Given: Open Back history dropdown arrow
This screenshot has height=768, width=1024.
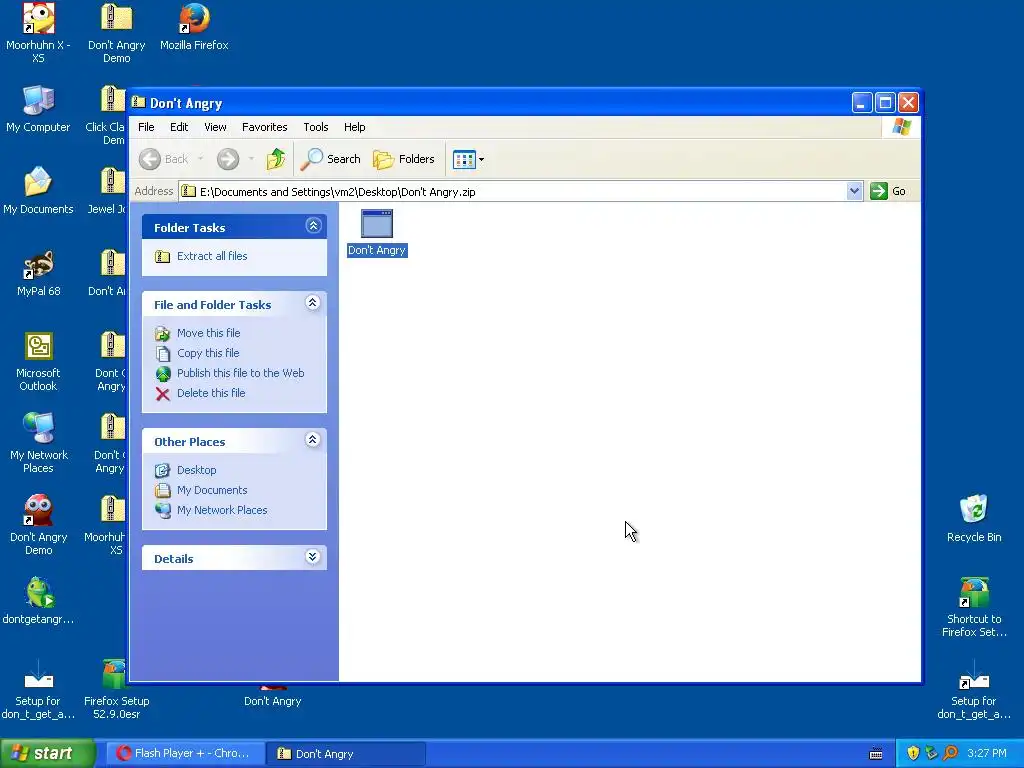Looking at the screenshot, I should point(200,159).
